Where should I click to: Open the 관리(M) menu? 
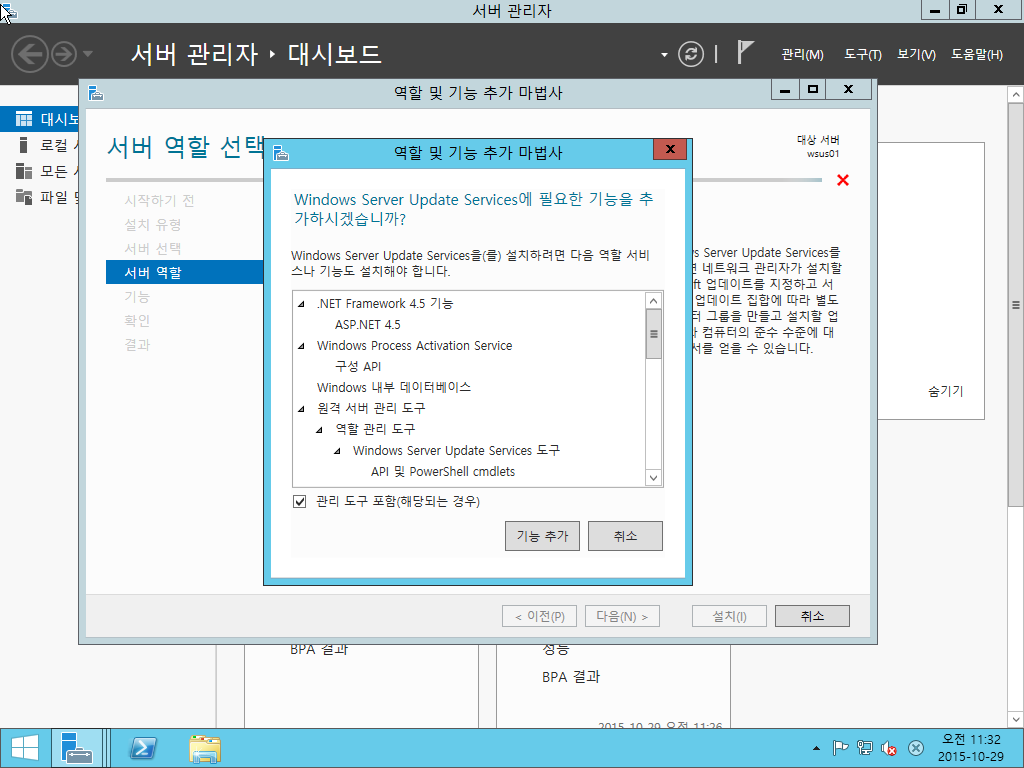pyautogui.click(x=802, y=55)
